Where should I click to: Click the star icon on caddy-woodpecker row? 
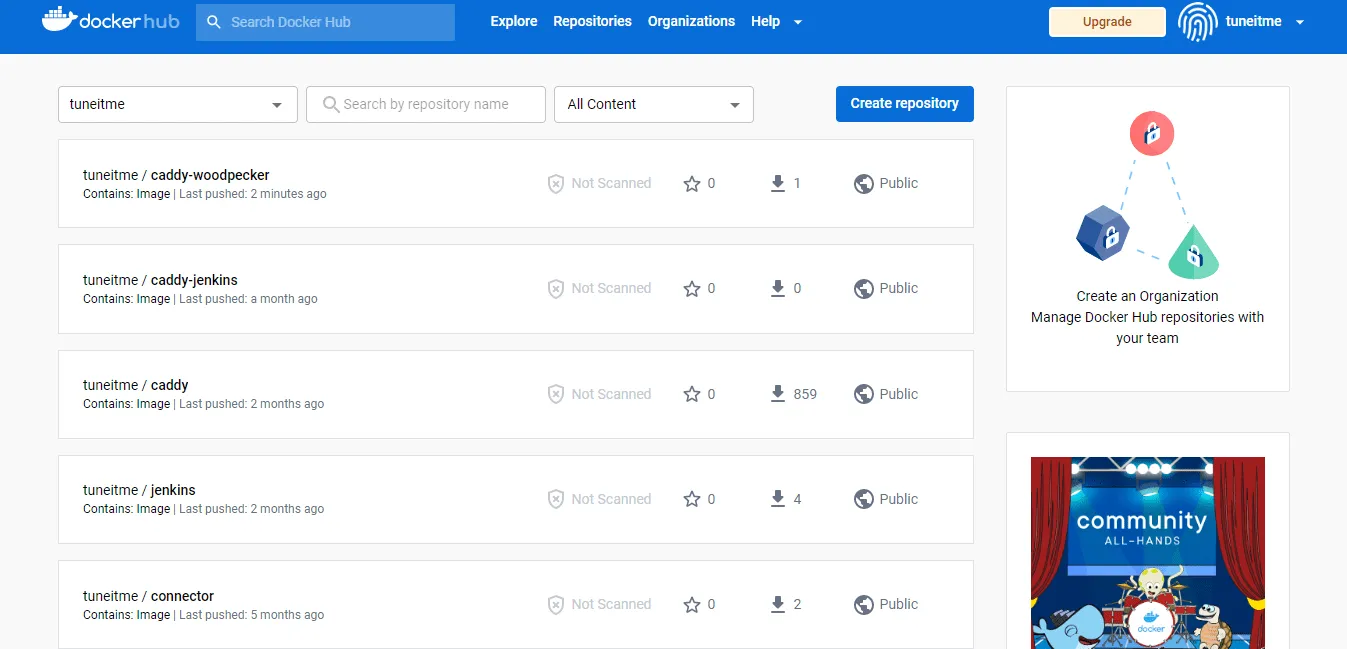[691, 184]
